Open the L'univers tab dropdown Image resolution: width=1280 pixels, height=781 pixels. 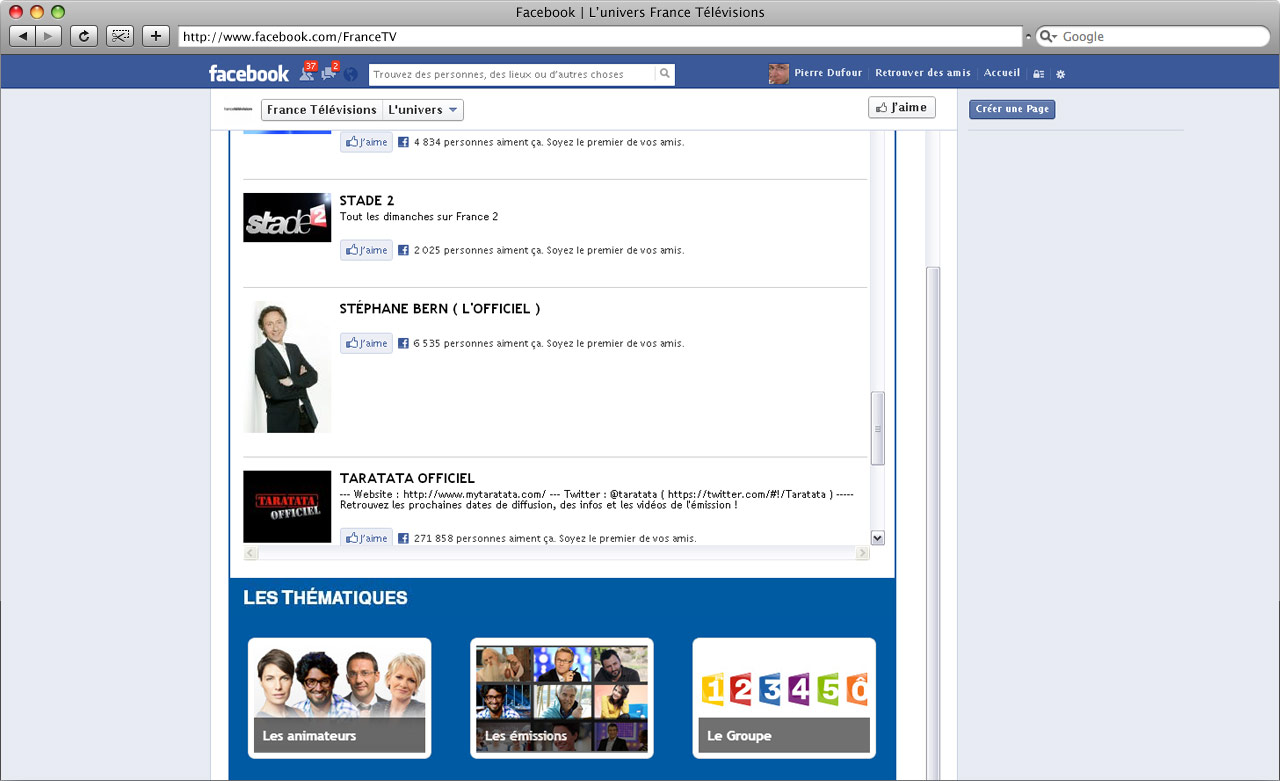pyautogui.click(x=423, y=110)
